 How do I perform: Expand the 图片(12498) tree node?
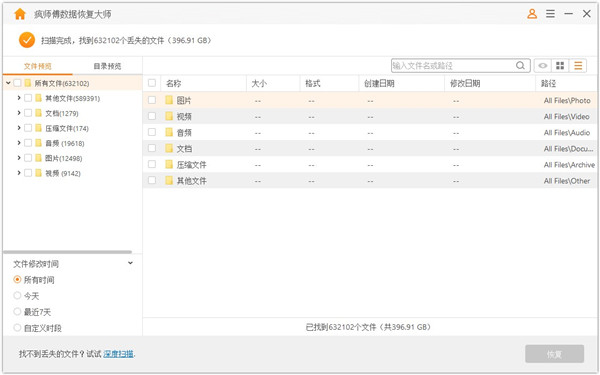19,158
